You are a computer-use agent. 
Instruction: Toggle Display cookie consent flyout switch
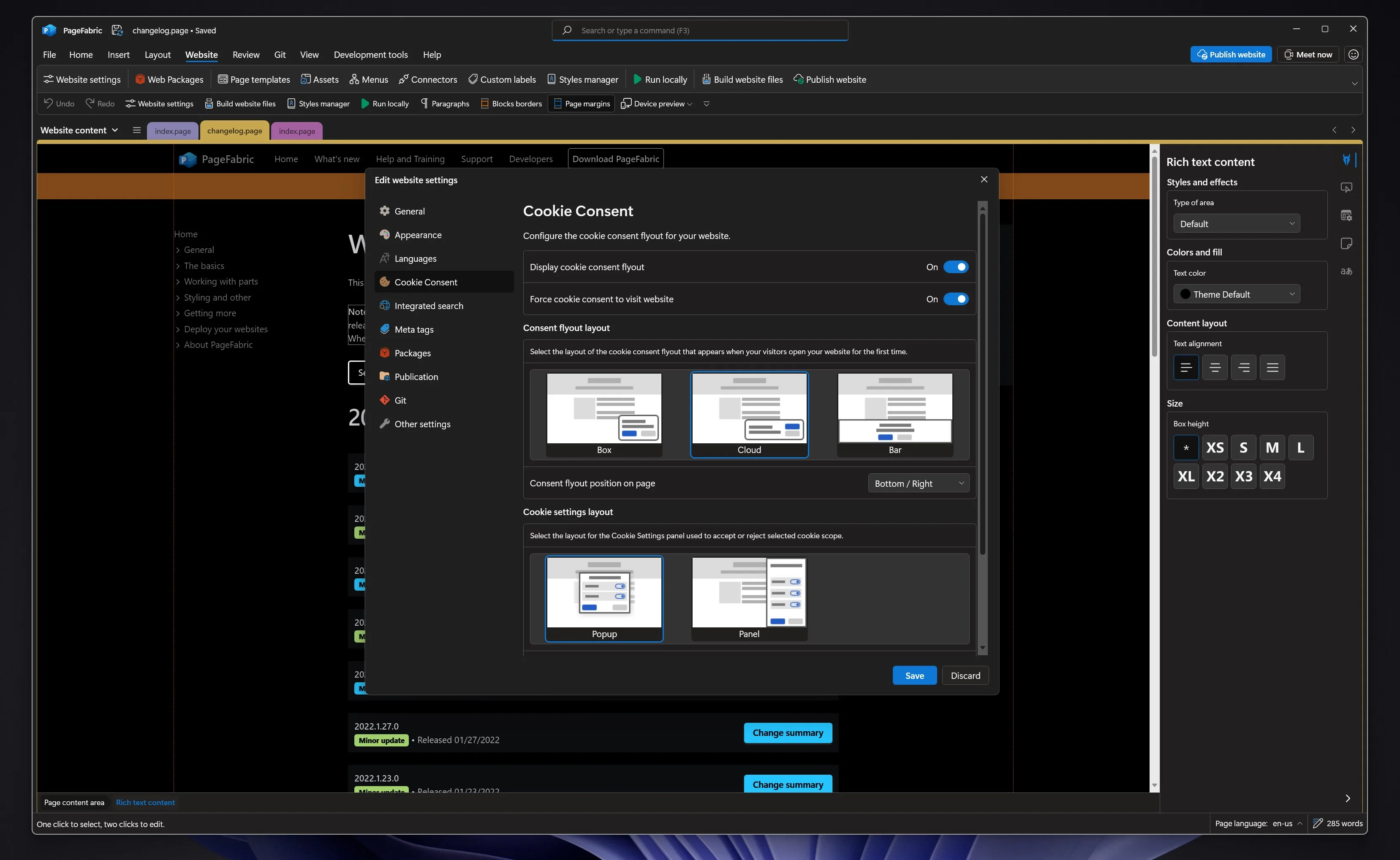click(x=956, y=267)
